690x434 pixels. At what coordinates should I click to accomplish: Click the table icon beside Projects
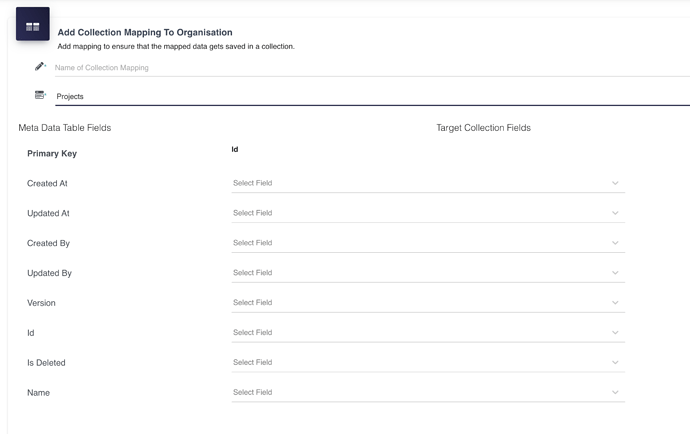point(40,95)
